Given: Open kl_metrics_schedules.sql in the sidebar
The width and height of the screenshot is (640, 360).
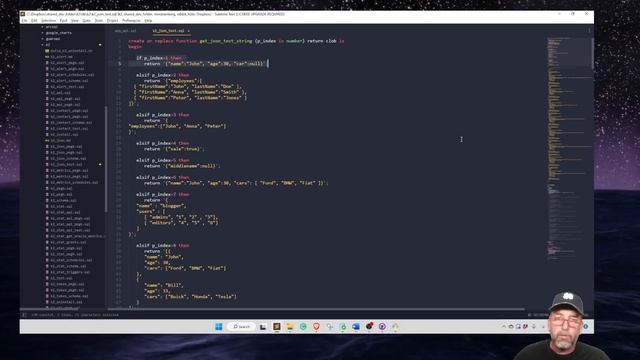Looking at the screenshot, I should (74, 182).
